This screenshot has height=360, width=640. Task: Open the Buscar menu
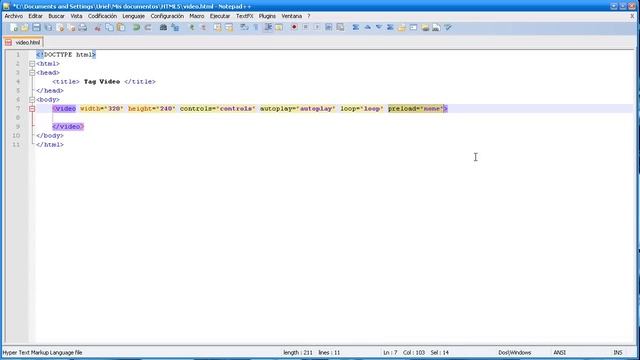(x=56, y=16)
